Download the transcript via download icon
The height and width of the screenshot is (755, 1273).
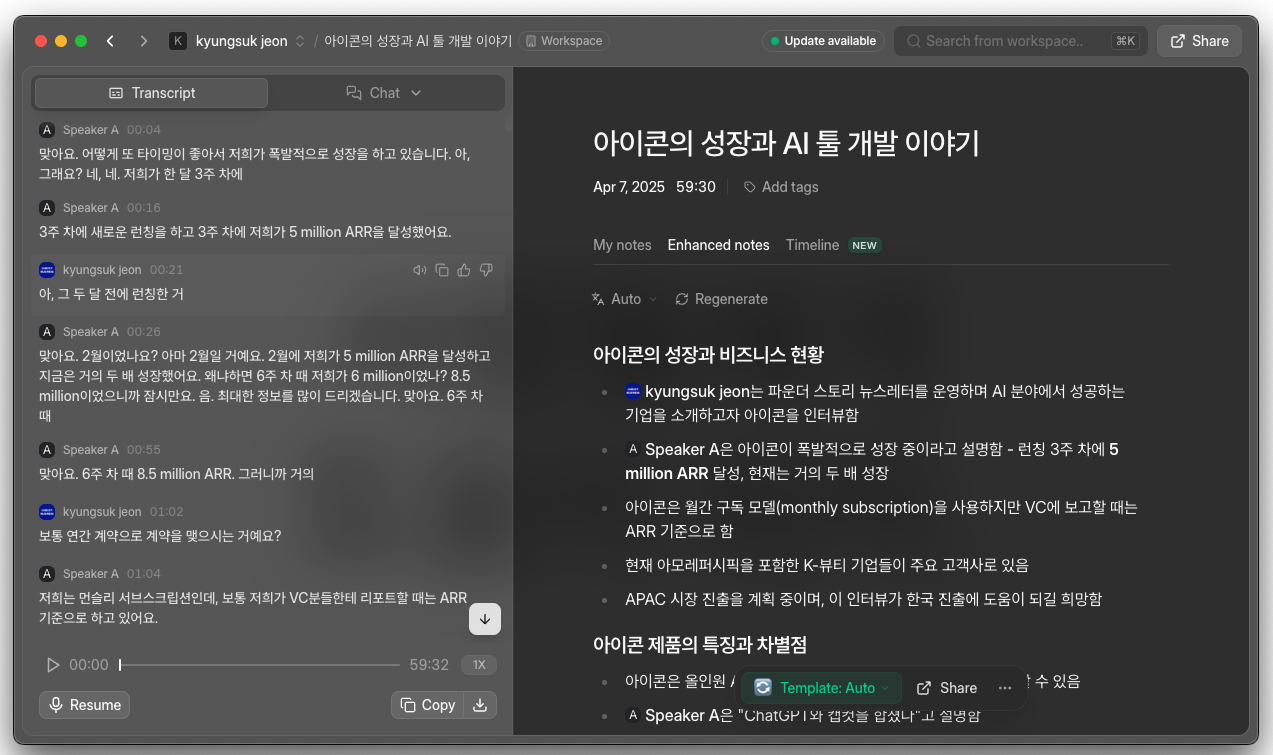click(481, 705)
